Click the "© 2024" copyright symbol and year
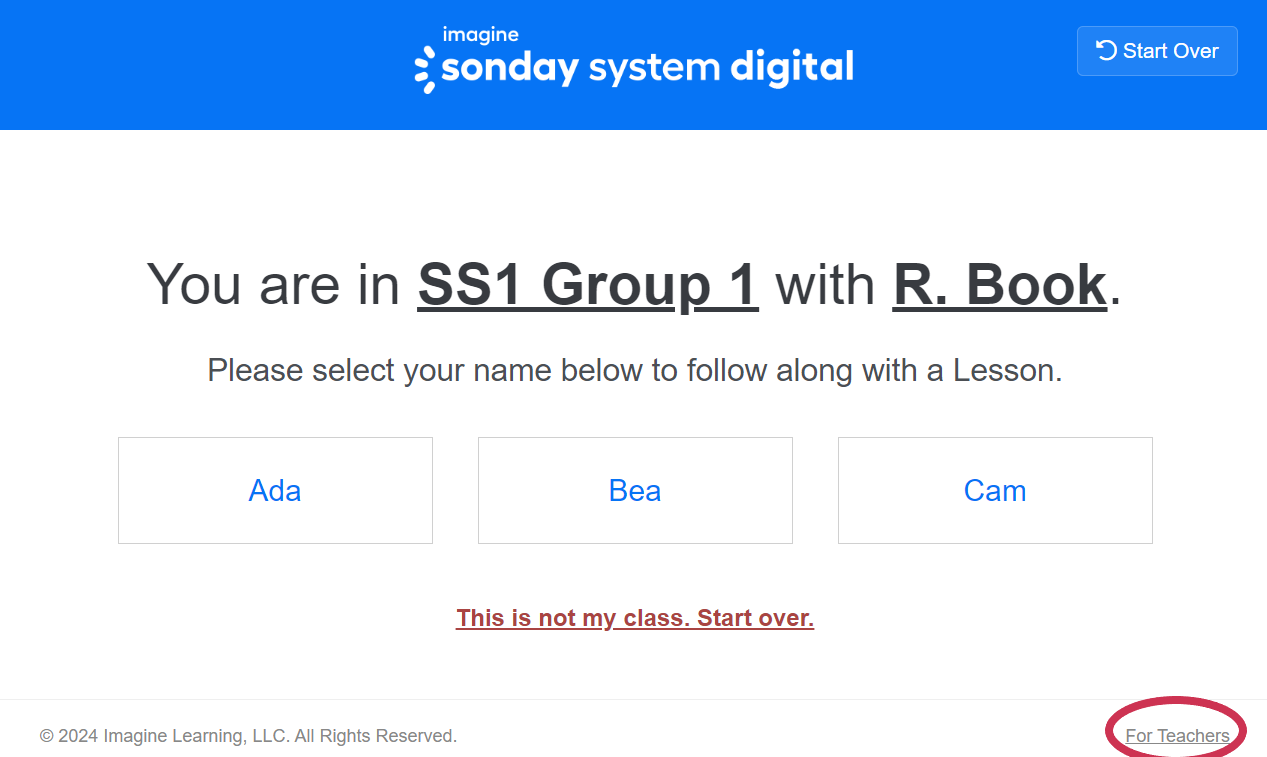The image size is (1267, 757). tap(68, 736)
